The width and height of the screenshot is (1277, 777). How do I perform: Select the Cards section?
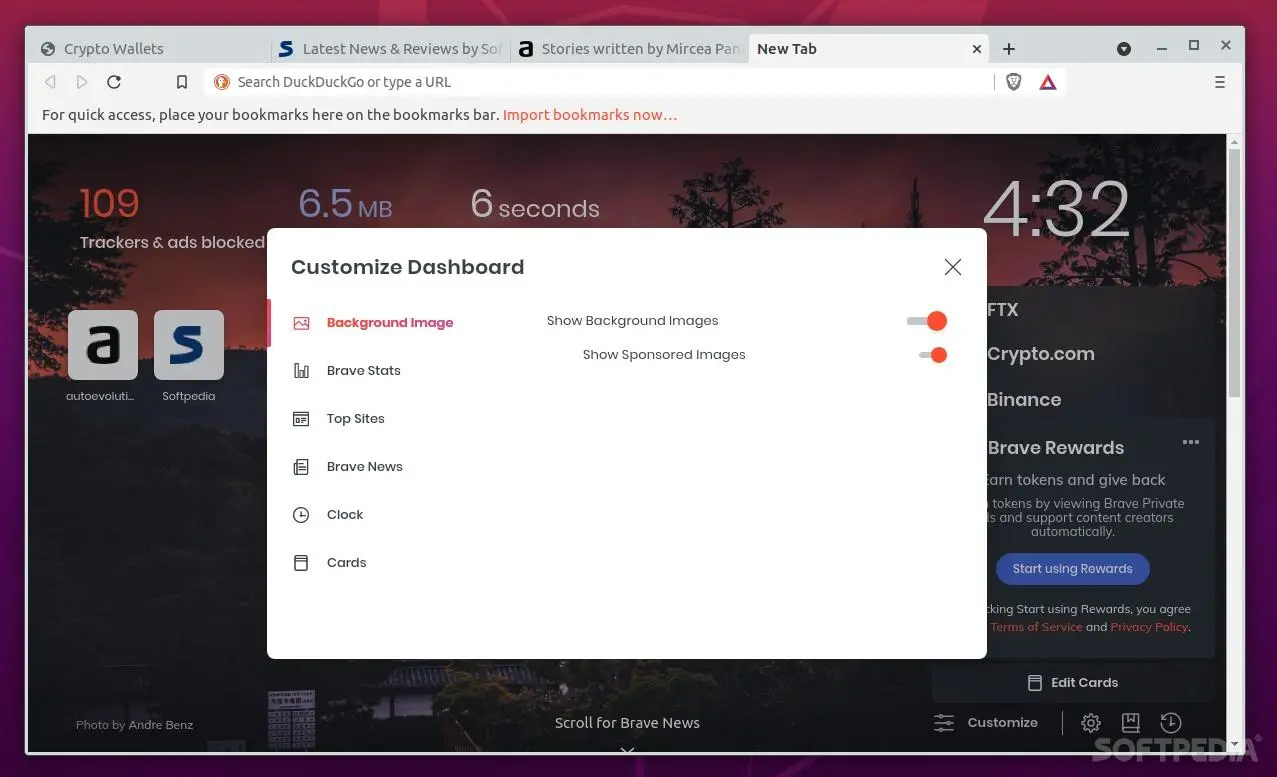(347, 563)
